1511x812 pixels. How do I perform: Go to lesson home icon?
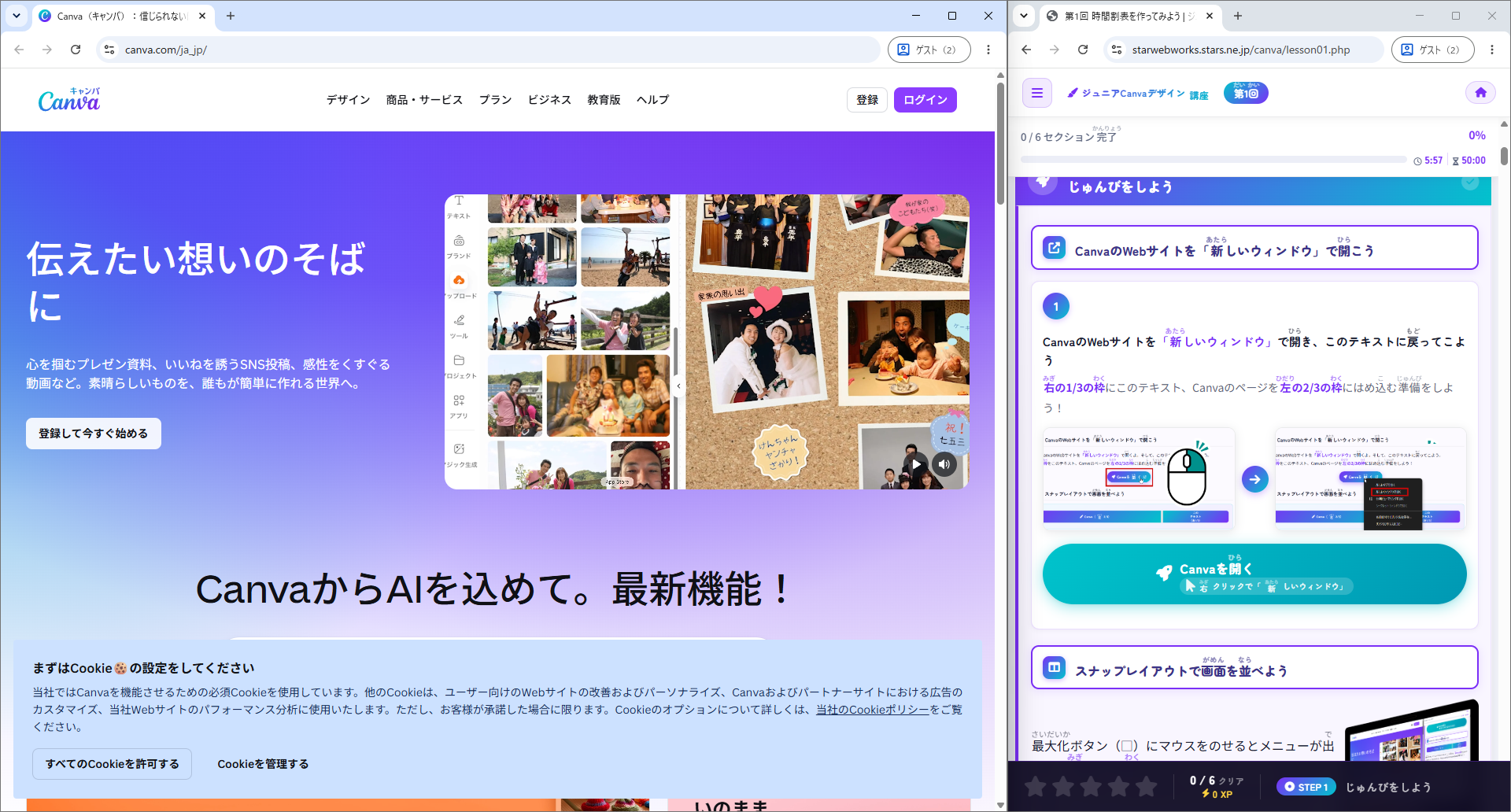click(x=1480, y=93)
